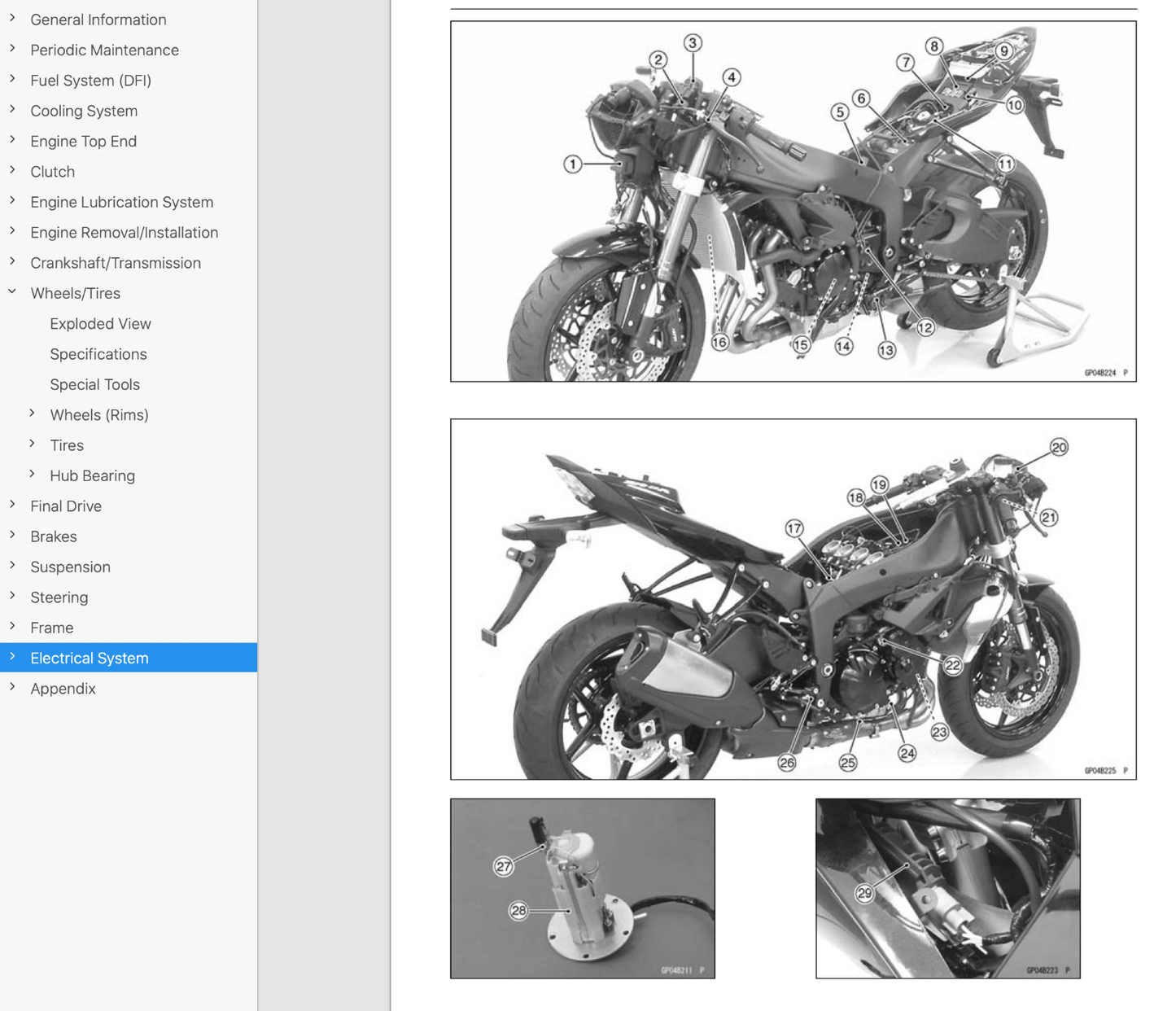Click the fuel pump photo with callouts 27 and 28

point(582,888)
